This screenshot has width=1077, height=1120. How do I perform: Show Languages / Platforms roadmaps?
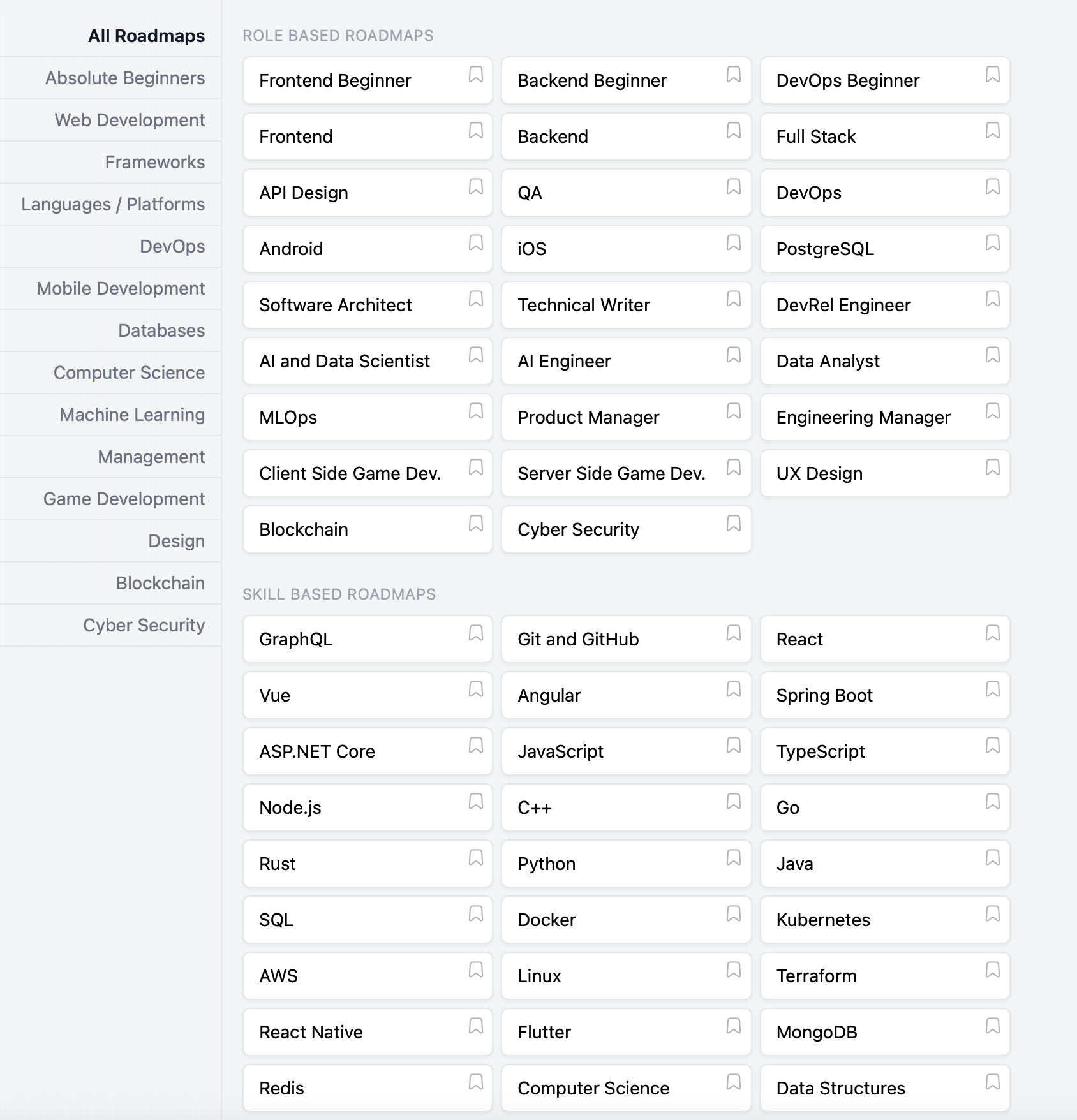(113, 204)
